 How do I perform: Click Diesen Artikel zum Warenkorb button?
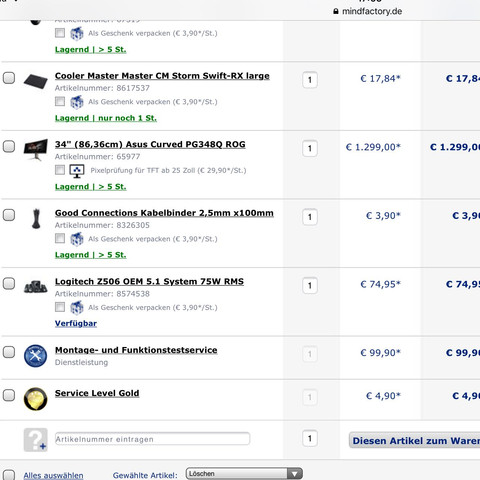(414, 441)
